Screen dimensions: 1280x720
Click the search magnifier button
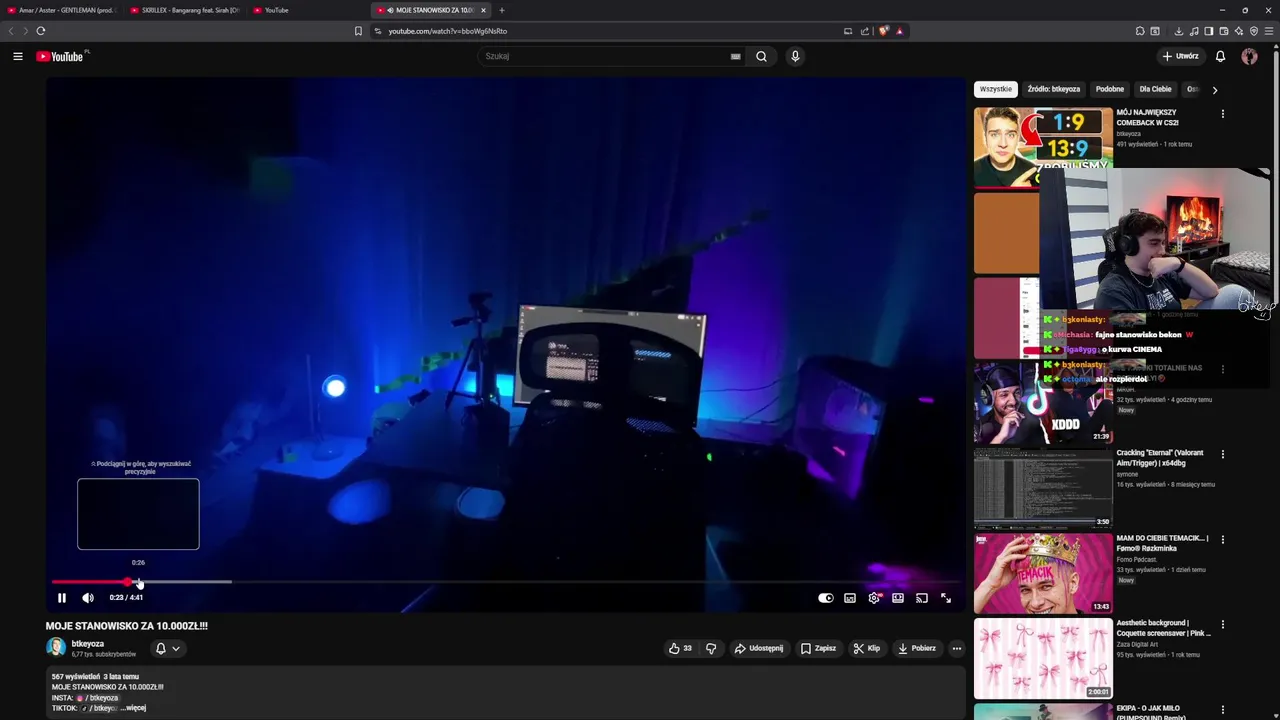click(x=761, y=56)
